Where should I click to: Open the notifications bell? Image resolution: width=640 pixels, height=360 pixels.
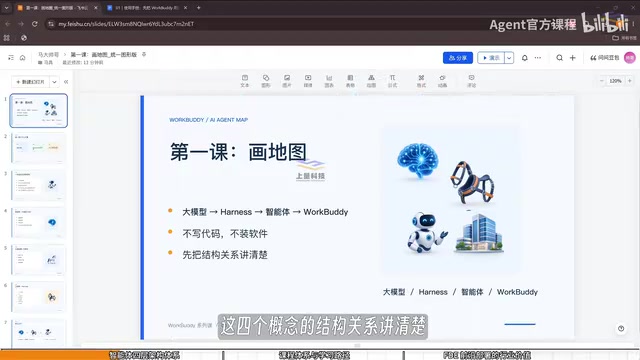(524, 58)
